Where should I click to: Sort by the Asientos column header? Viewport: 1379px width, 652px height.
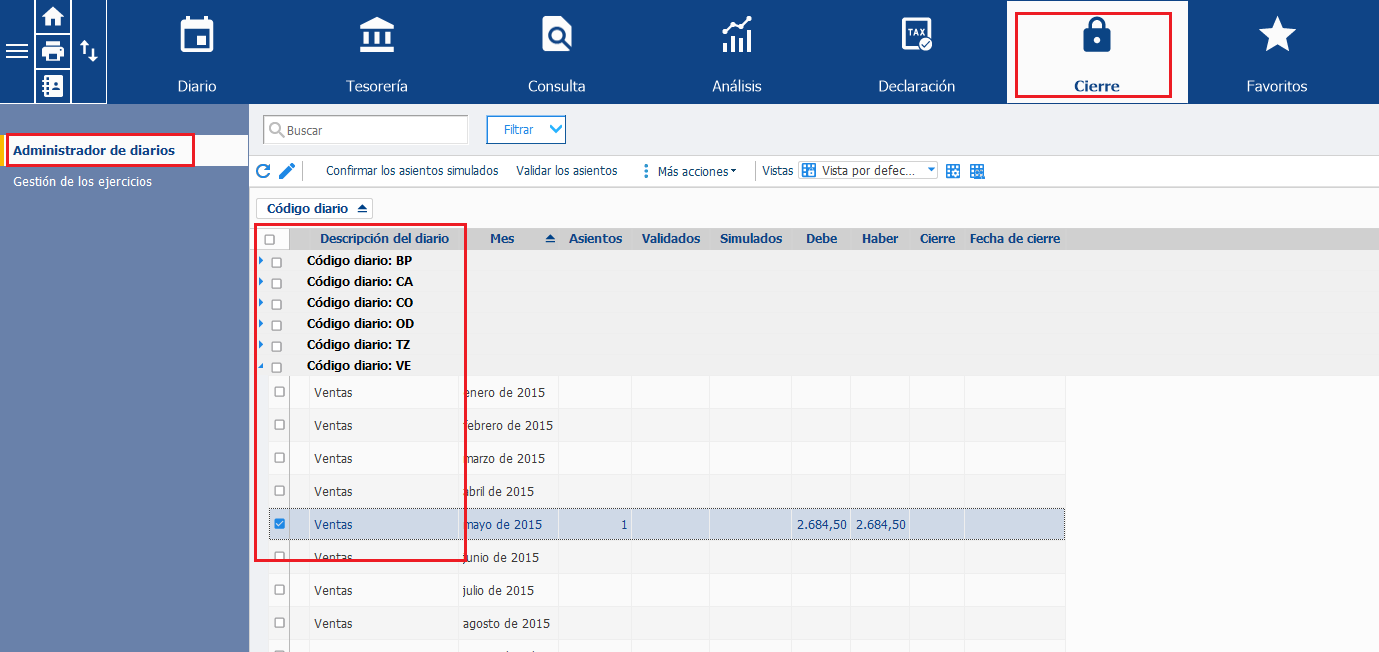(x=596, y=239)
